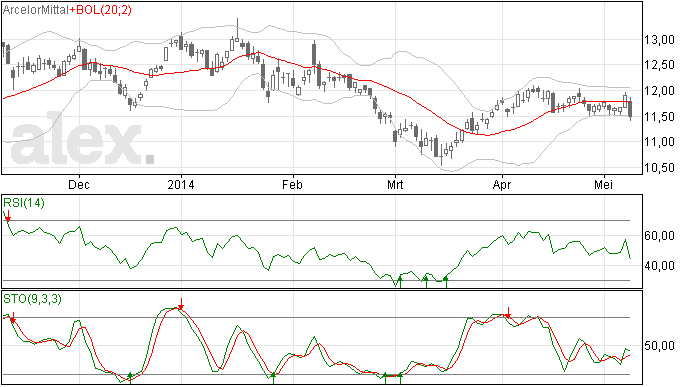Click the Apr date axis label
This screenshot has height=387, width=690.
[502, 184]
